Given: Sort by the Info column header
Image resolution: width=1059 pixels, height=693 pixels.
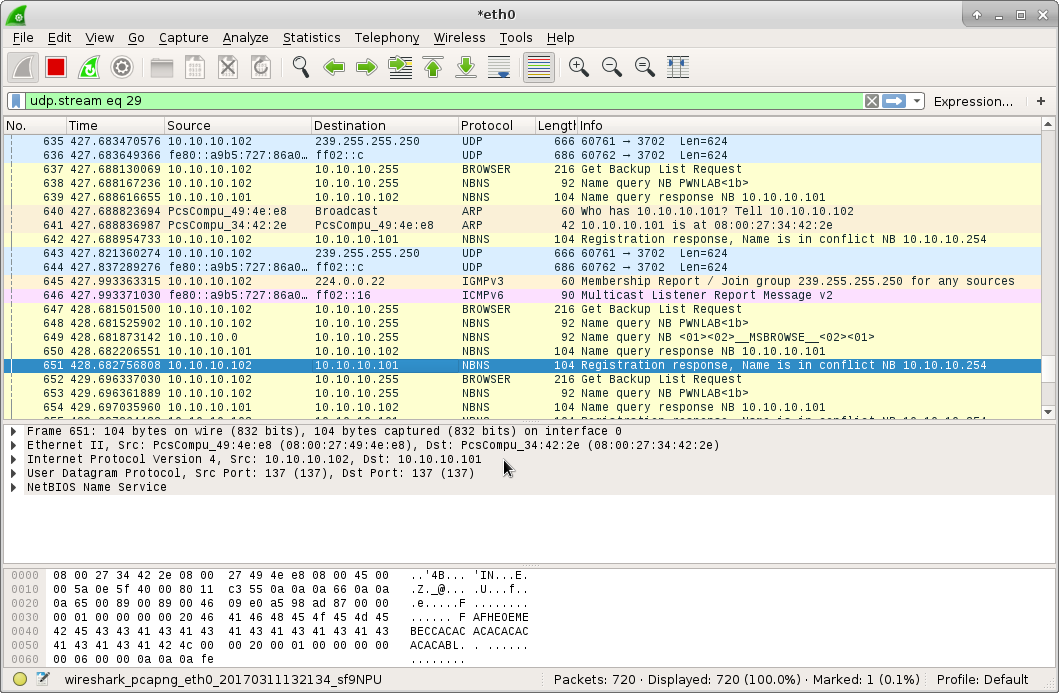Looking at the screenshot, I should pos(809,126).
